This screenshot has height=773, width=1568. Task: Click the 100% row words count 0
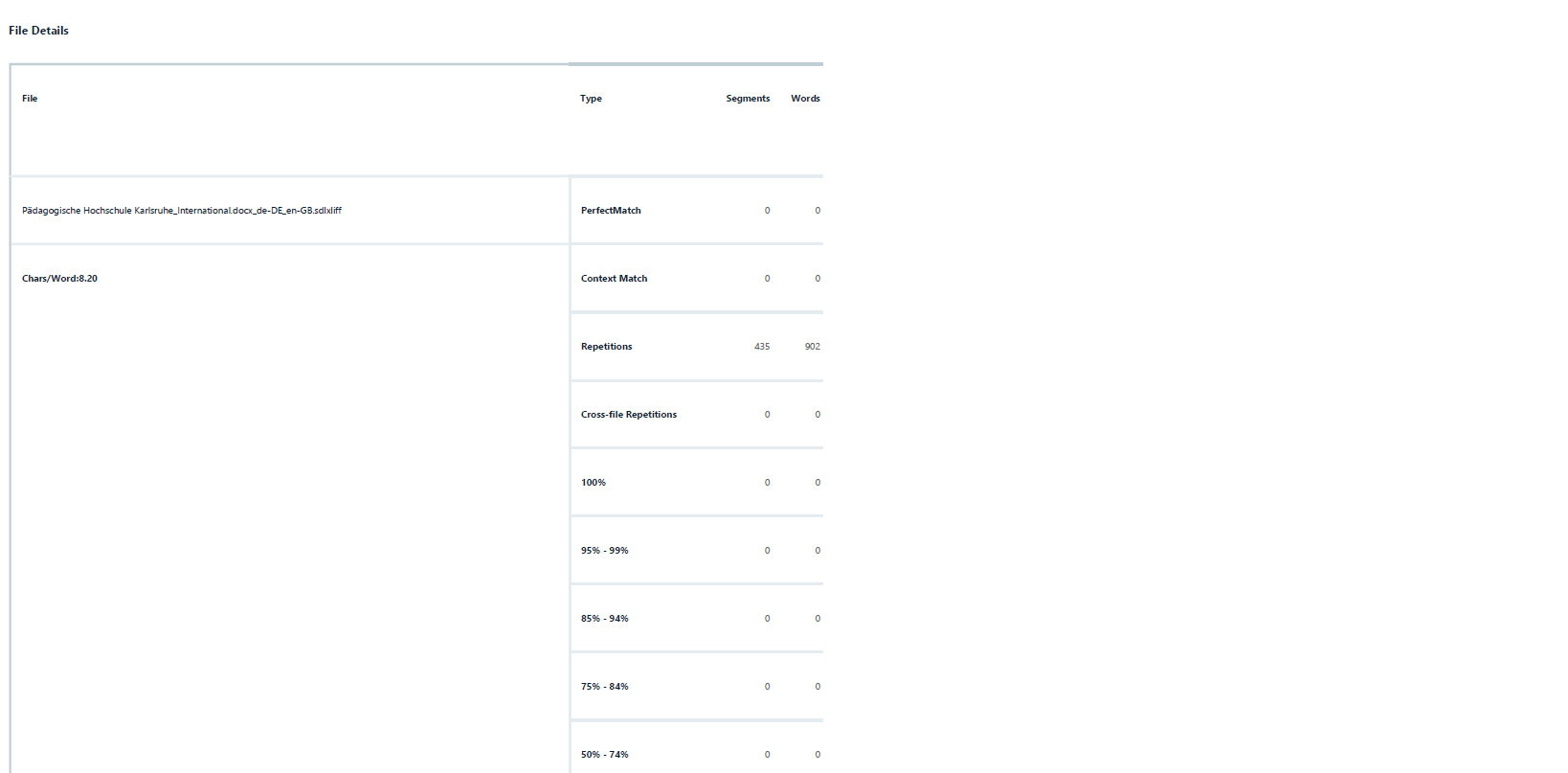click(818, 483)
